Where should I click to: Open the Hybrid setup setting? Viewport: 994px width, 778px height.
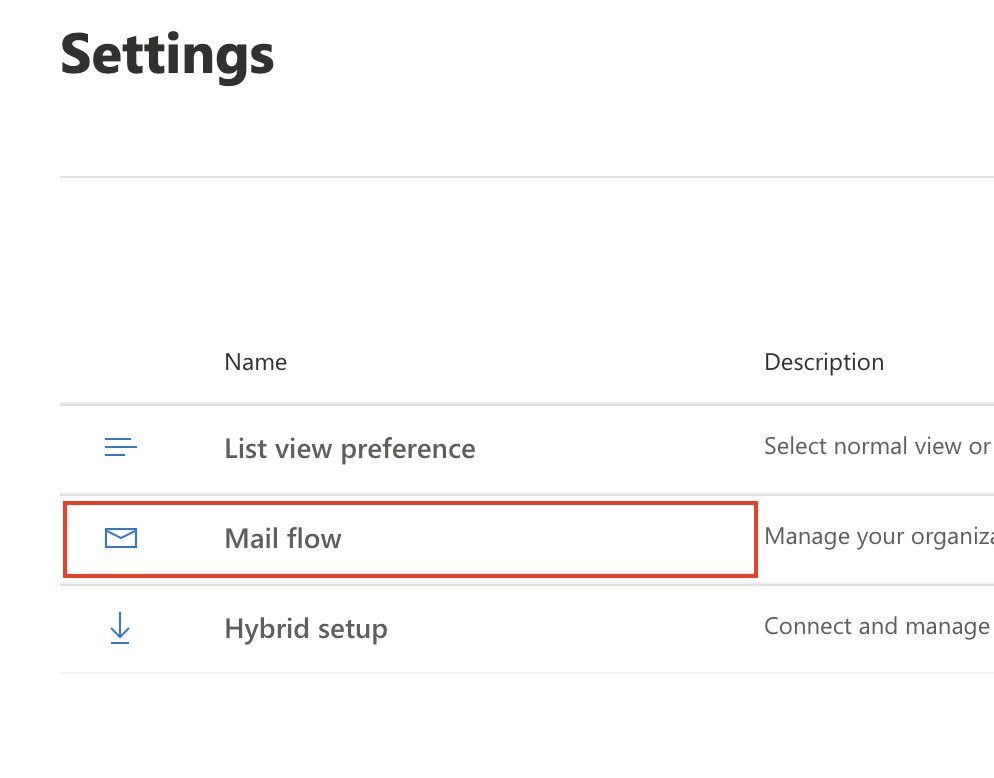306,629
